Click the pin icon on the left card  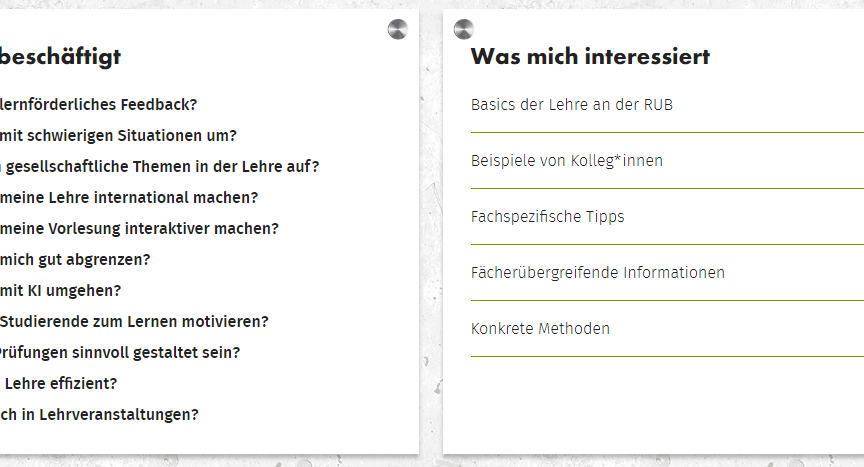[397, 29]
